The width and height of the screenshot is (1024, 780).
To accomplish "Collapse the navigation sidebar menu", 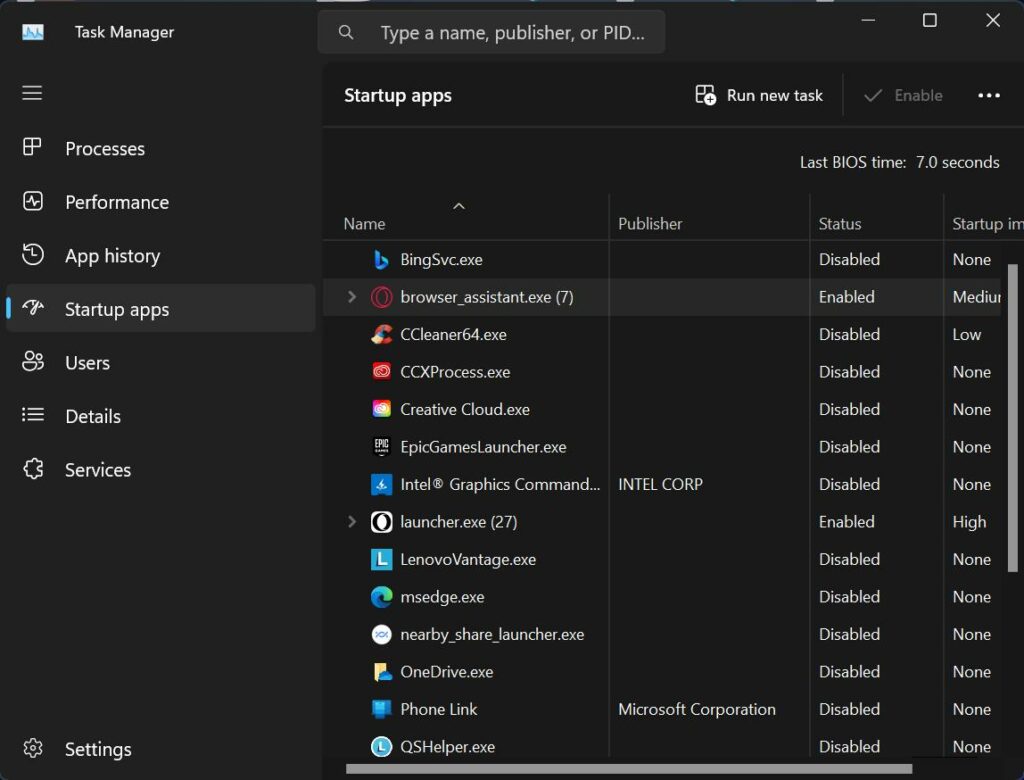I will click(31, 92).
